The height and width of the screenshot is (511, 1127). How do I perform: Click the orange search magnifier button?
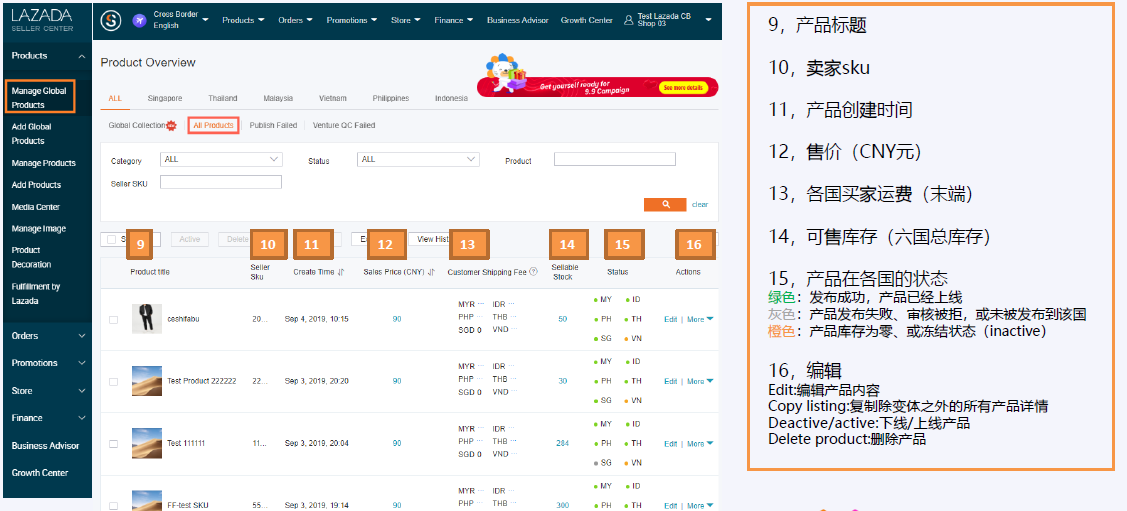pos(665,205)
